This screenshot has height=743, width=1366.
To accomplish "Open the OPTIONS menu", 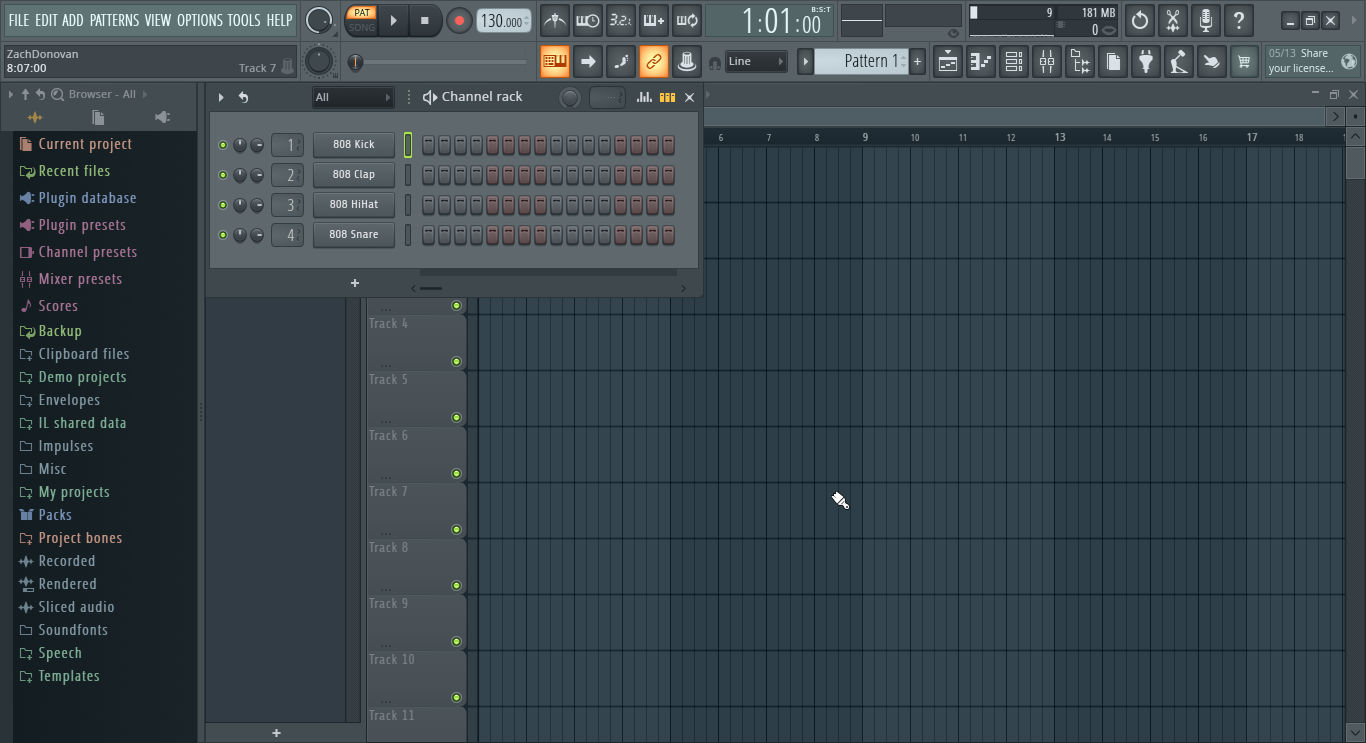I will click(199, 20).
